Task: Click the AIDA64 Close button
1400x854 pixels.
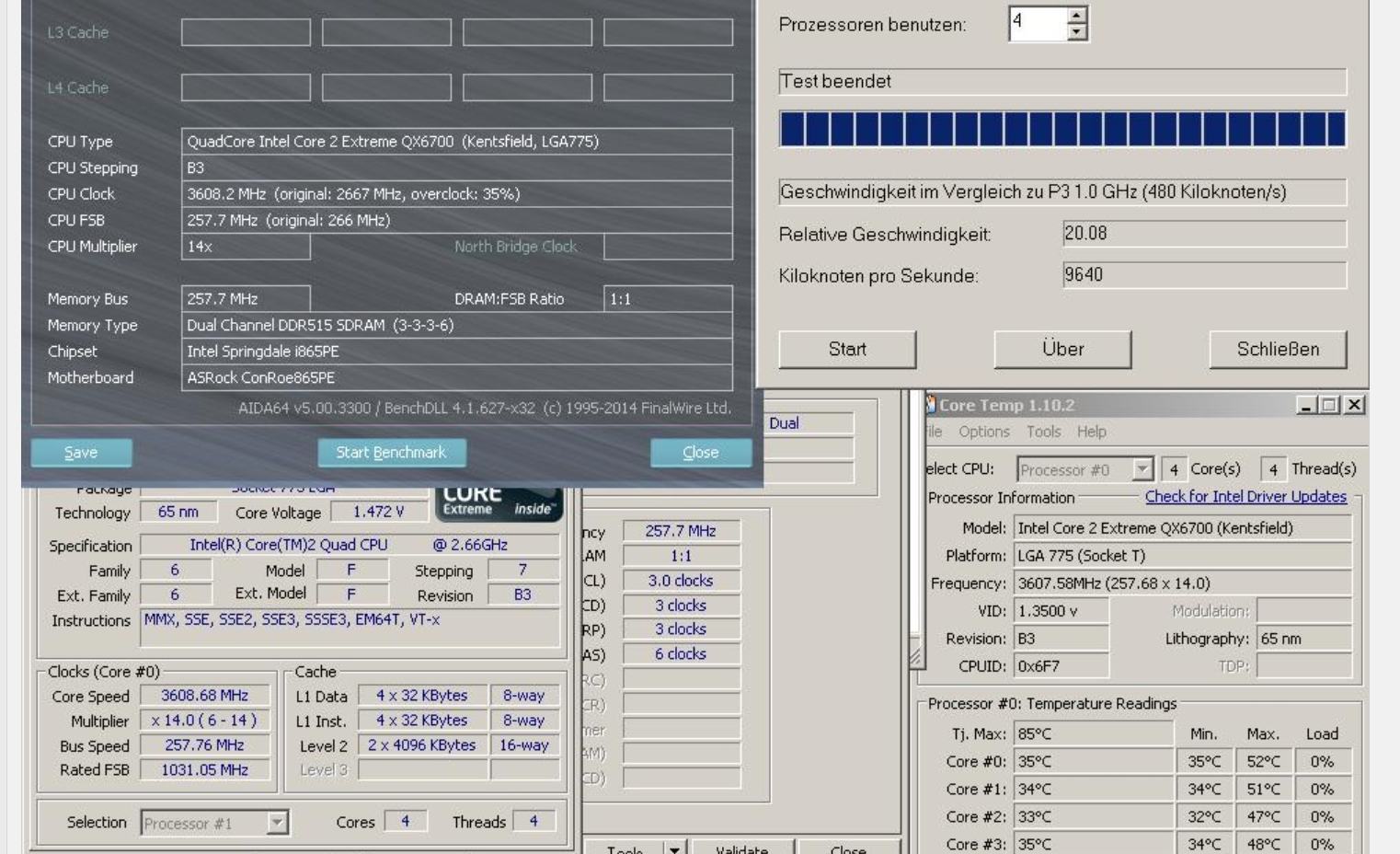Action: (x=700, y=453)
